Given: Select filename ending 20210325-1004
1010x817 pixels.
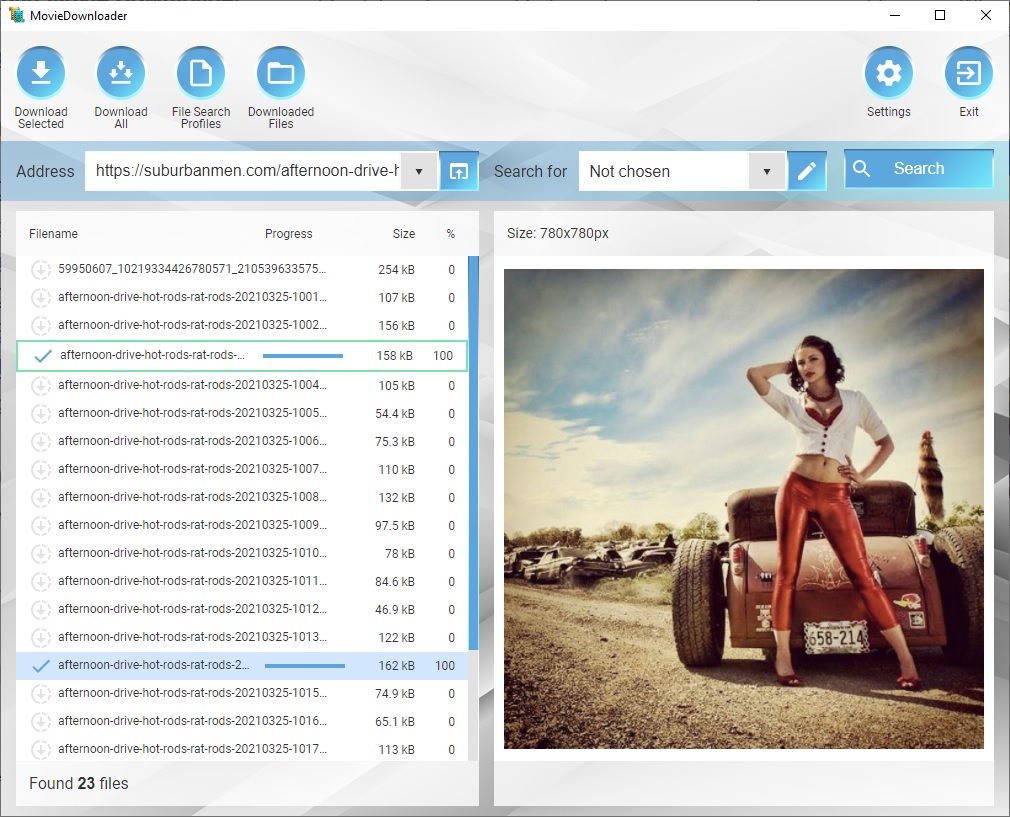Looking at the screenshot, I should pyautogui.click(x=192, y=385).
